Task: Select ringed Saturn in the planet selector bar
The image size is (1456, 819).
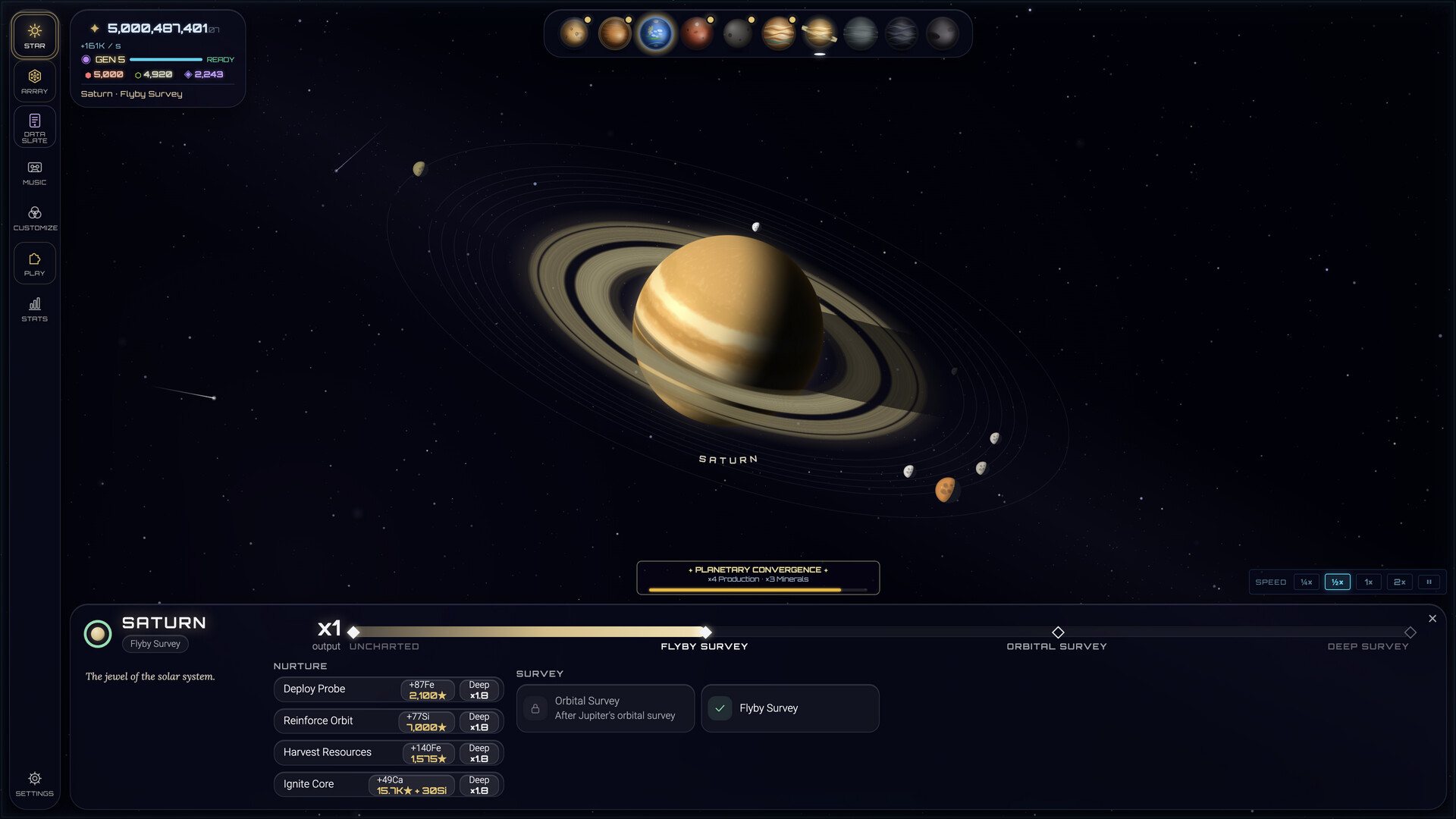Action: point(820,33)
